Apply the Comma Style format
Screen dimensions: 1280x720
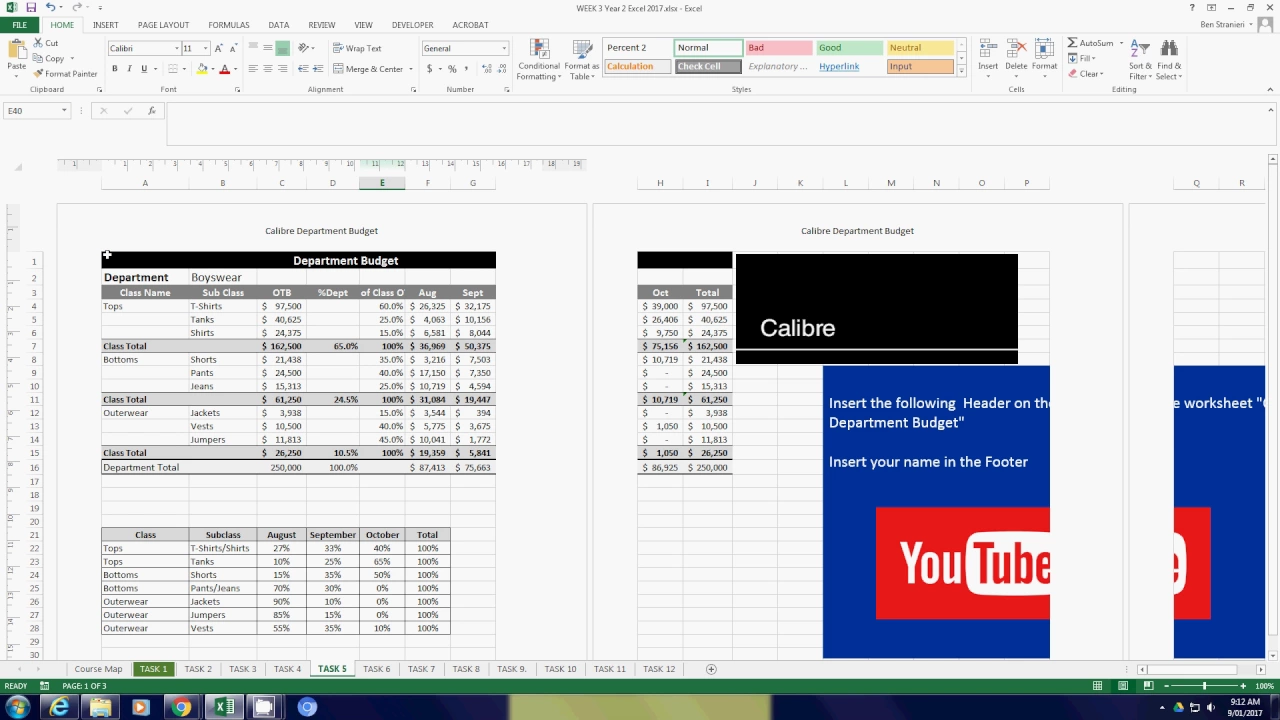pos(467,69)
